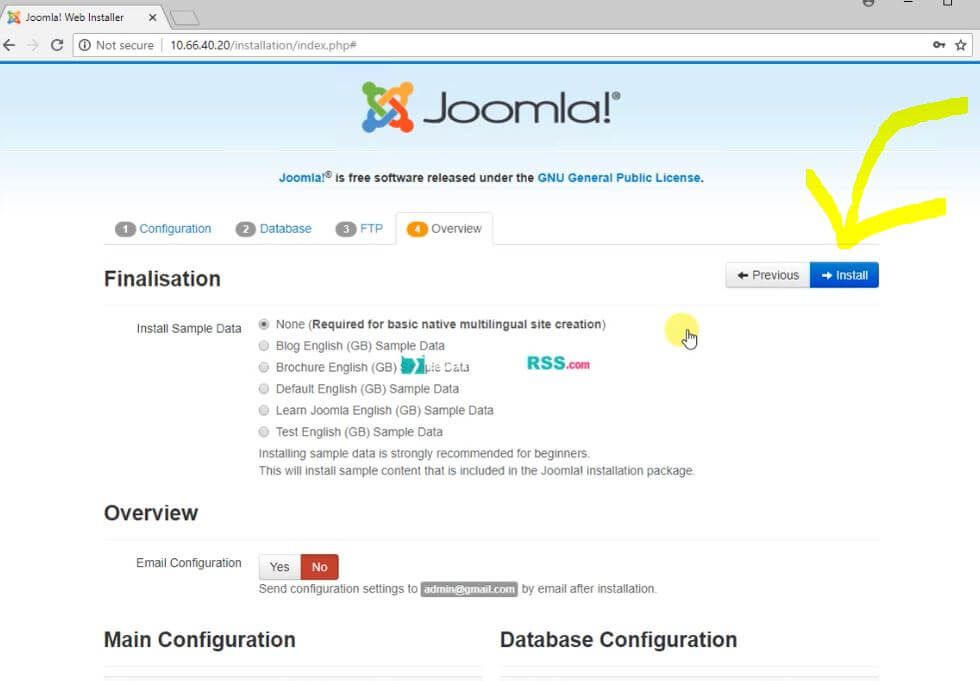Click the Joomla favicon on the browser tab

[x=14, y=16]
